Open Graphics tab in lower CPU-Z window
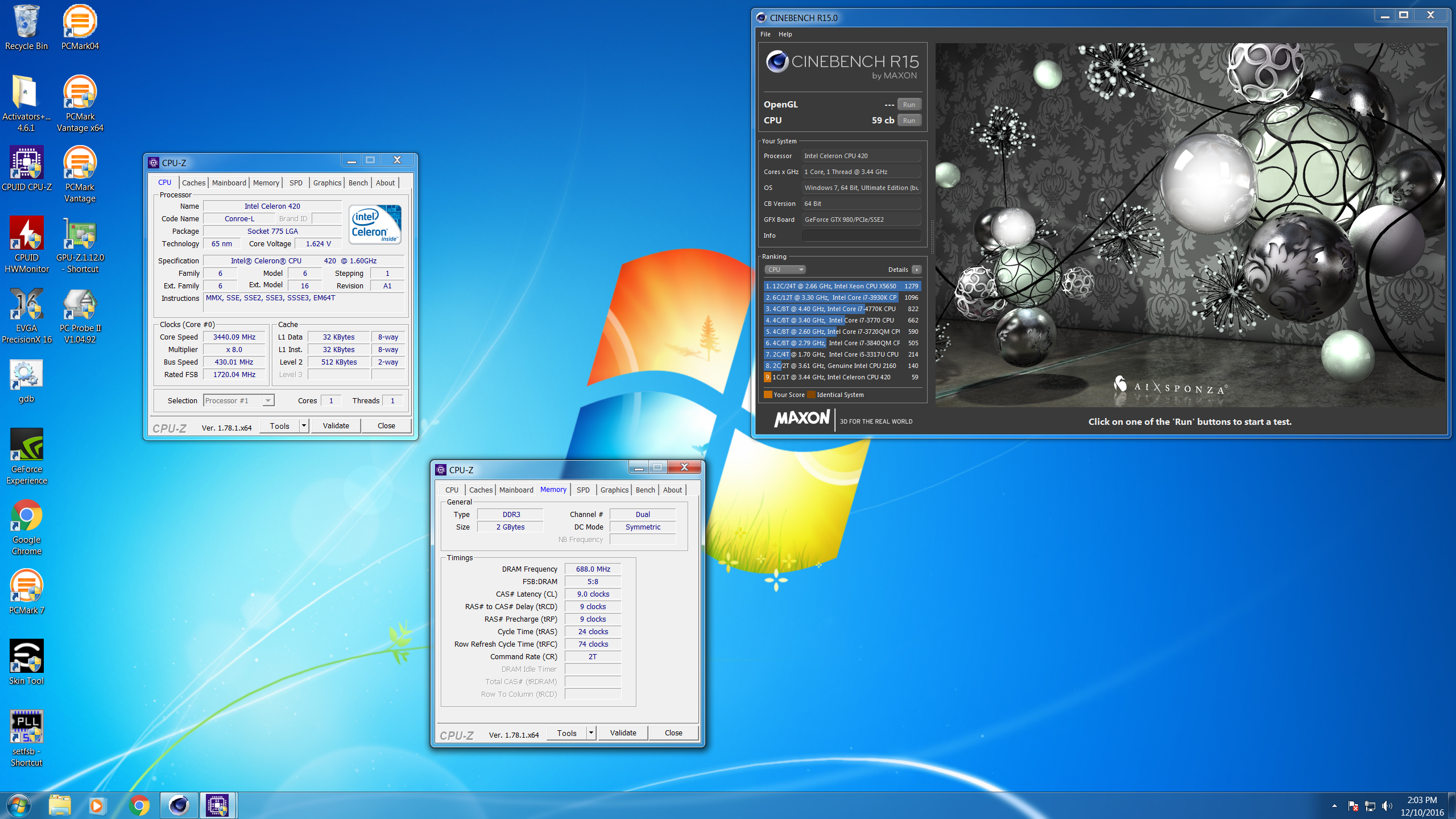The height and width of the screenshot is (819, 1456). 614,490
